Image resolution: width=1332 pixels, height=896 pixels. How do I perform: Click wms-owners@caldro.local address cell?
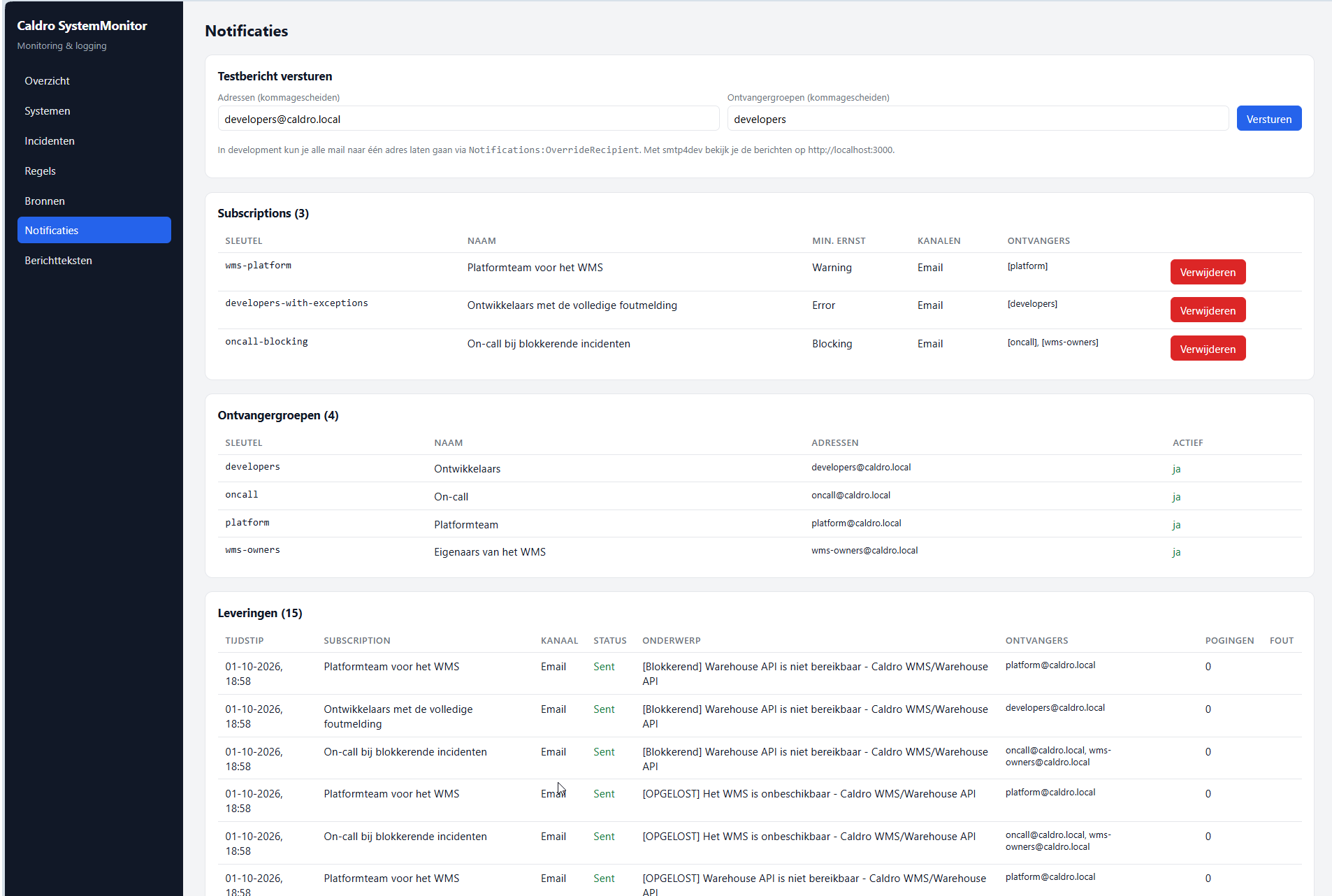(864, 551)
